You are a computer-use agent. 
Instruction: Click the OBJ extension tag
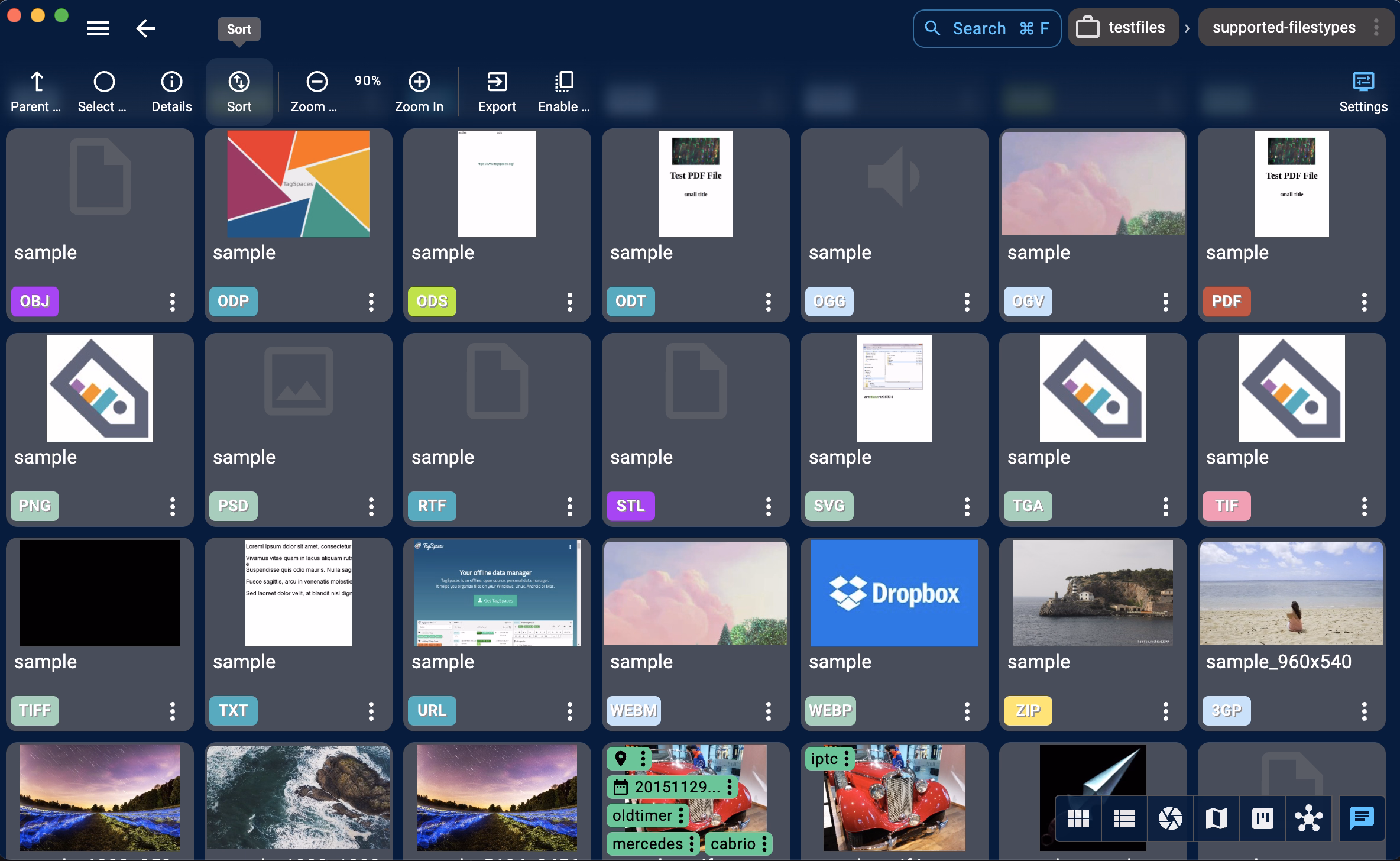[35, 301]
